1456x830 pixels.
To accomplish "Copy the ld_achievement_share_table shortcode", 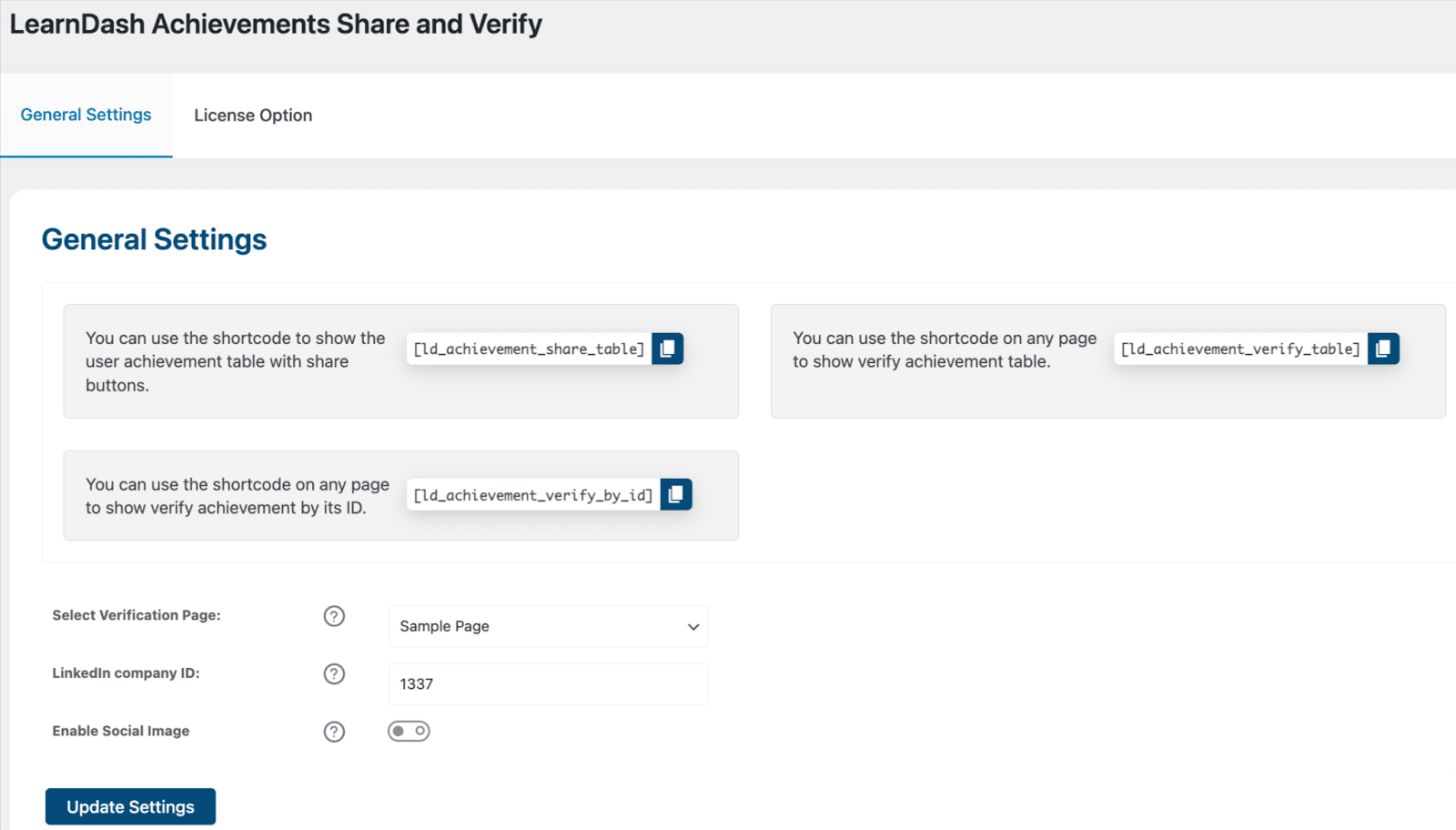I will click(667, 349).
